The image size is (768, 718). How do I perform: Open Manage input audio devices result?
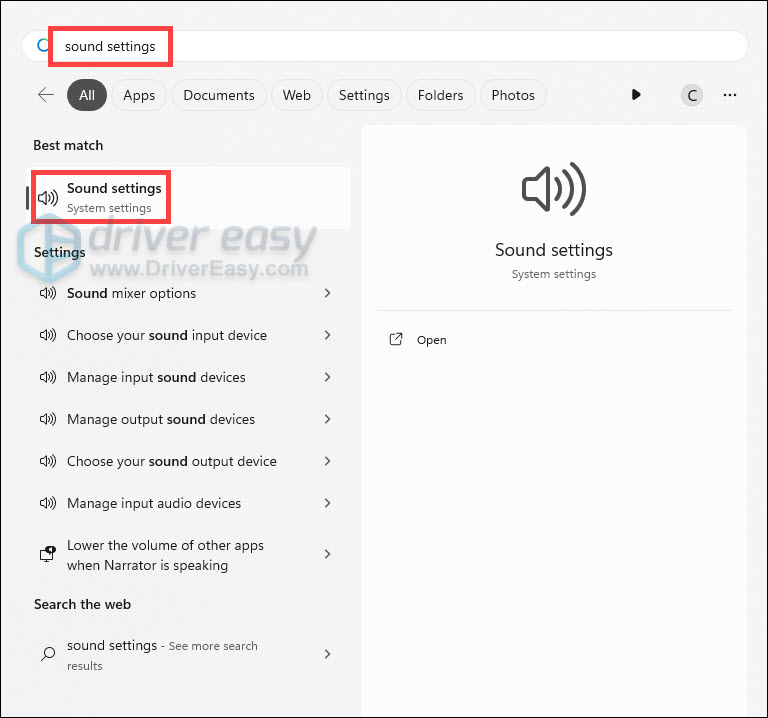[x=186, y=503]
